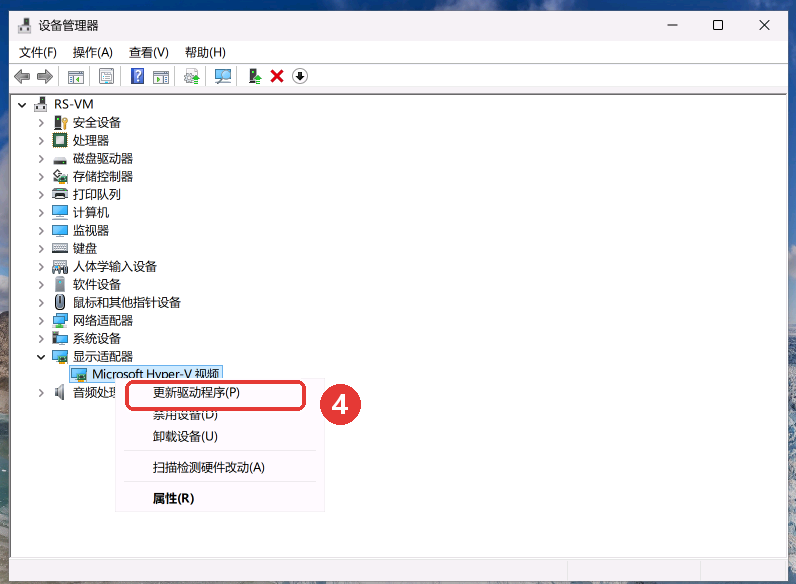Select the 系统设备 tree label
796x584 pixels.
coord(97,339)
